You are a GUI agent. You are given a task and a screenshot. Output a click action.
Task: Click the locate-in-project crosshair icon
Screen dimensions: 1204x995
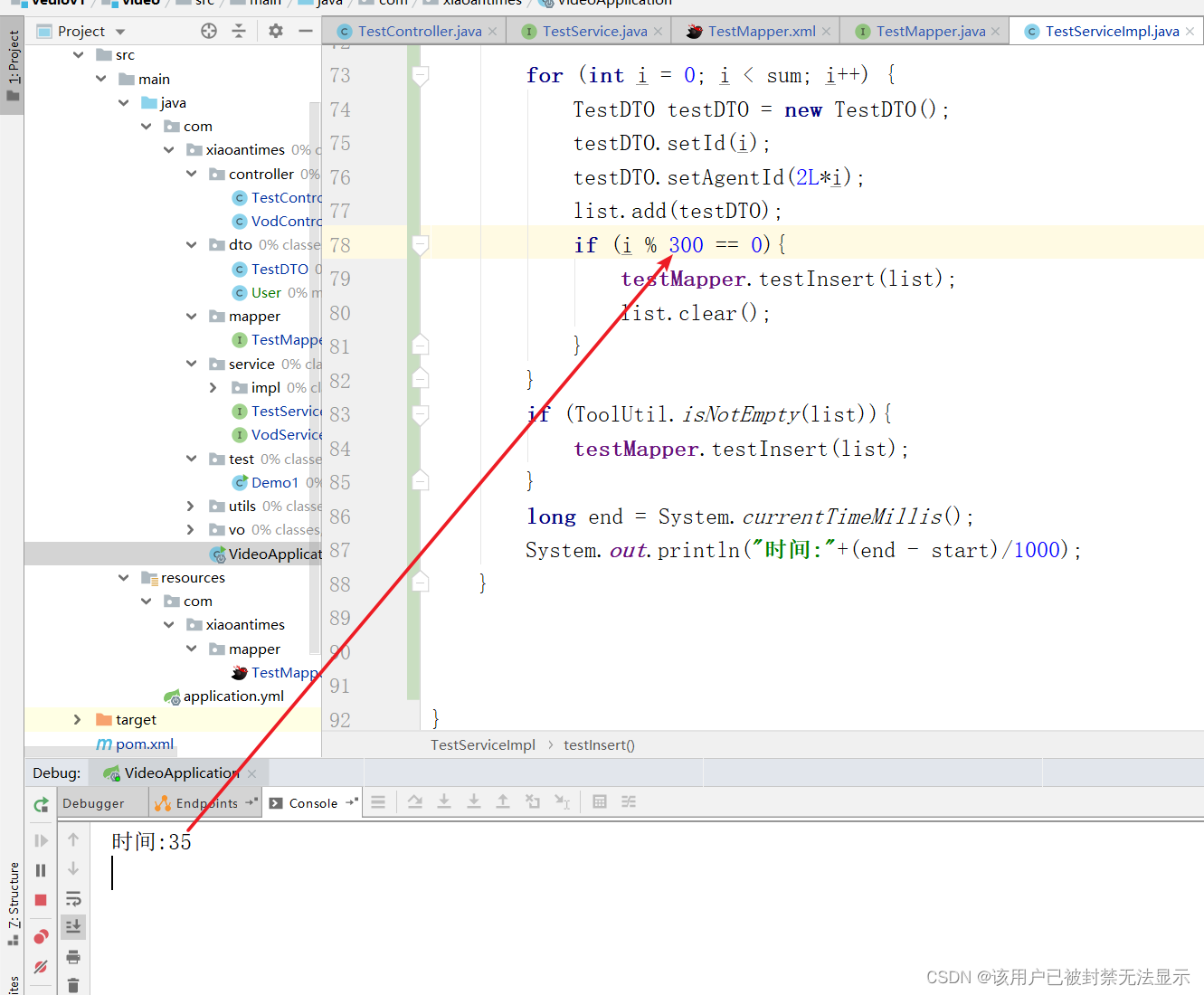coord(209,31)
